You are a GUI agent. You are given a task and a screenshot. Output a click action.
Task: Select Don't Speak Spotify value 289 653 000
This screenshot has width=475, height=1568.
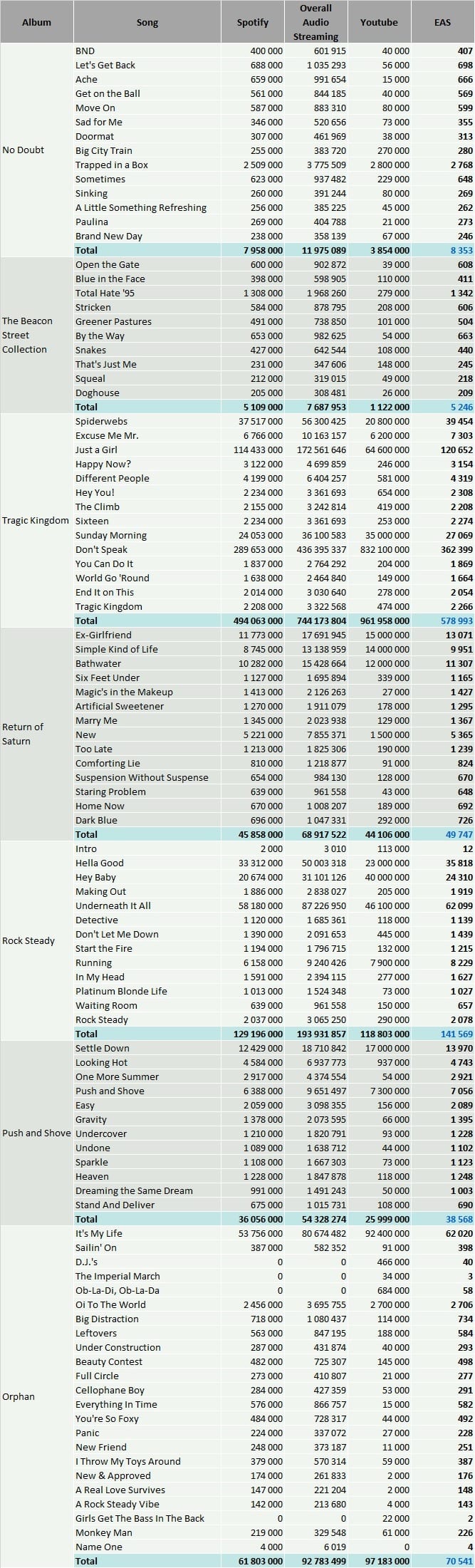257,549
